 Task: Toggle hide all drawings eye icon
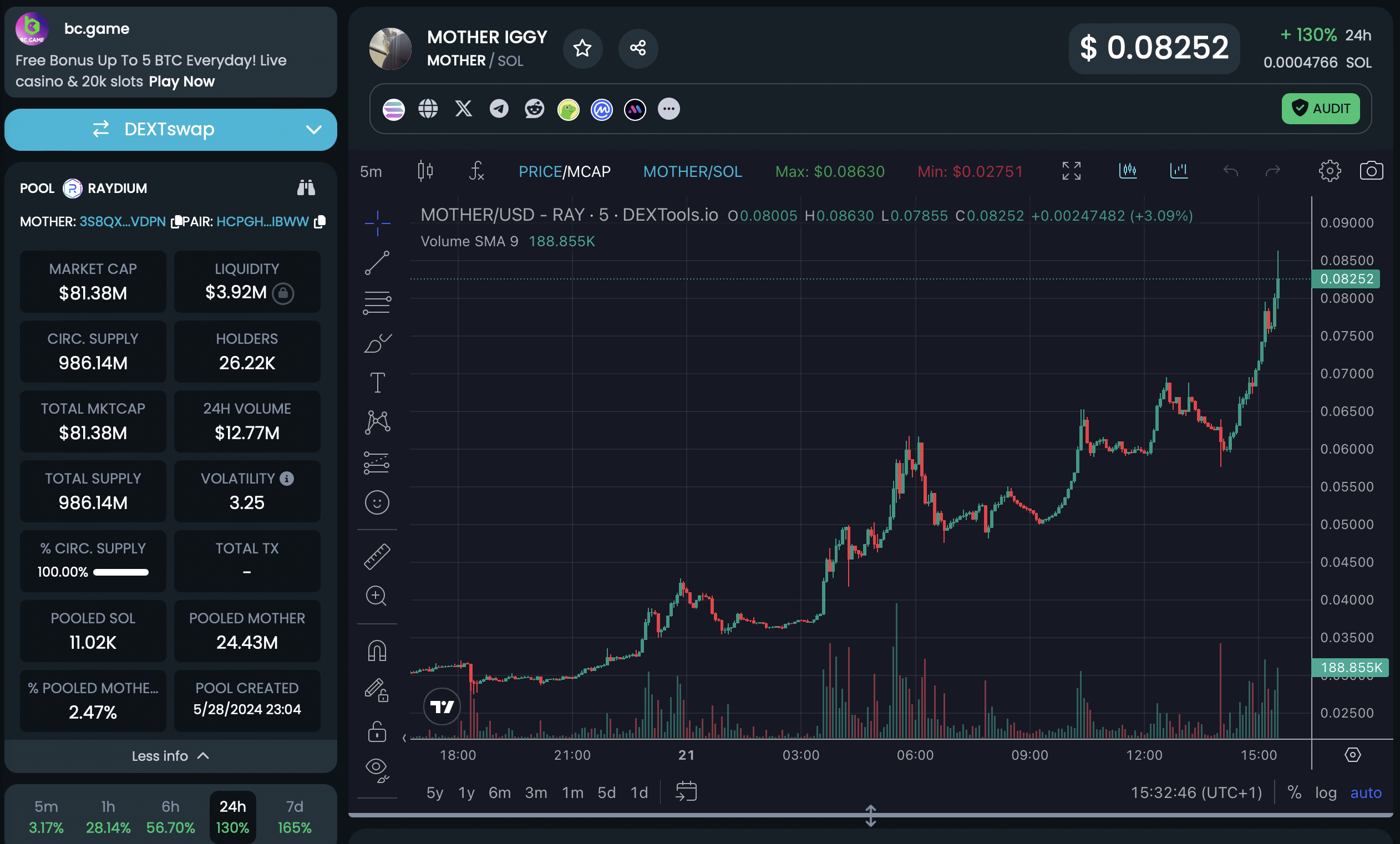coord(377,770)
